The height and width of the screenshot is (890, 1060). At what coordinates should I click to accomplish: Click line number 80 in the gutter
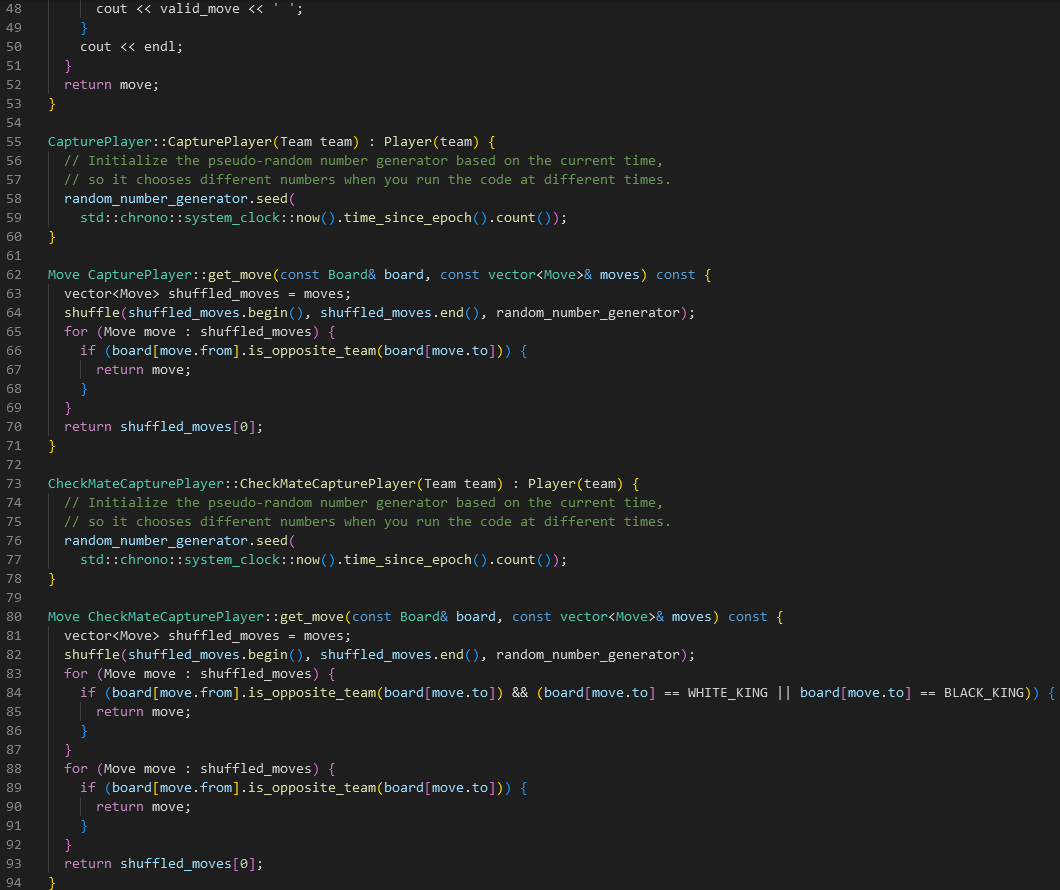[14, 616]
